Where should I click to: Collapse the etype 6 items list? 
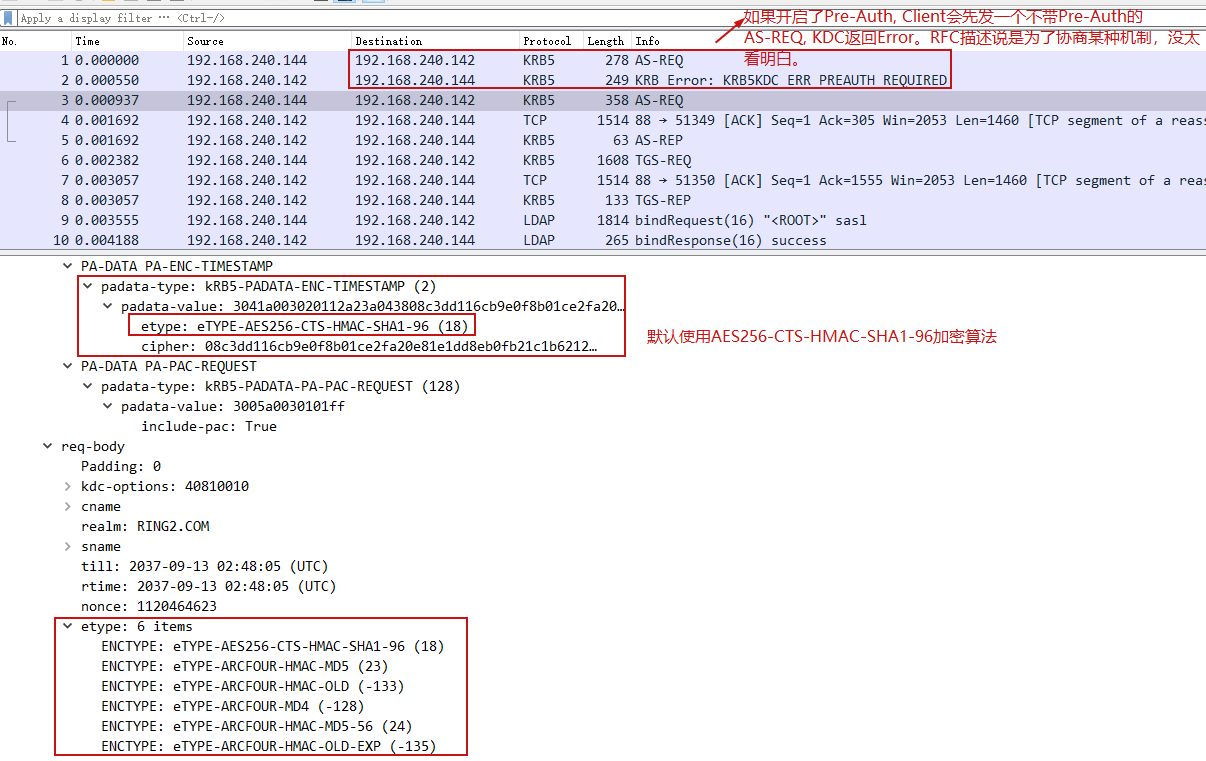(68, 626)
